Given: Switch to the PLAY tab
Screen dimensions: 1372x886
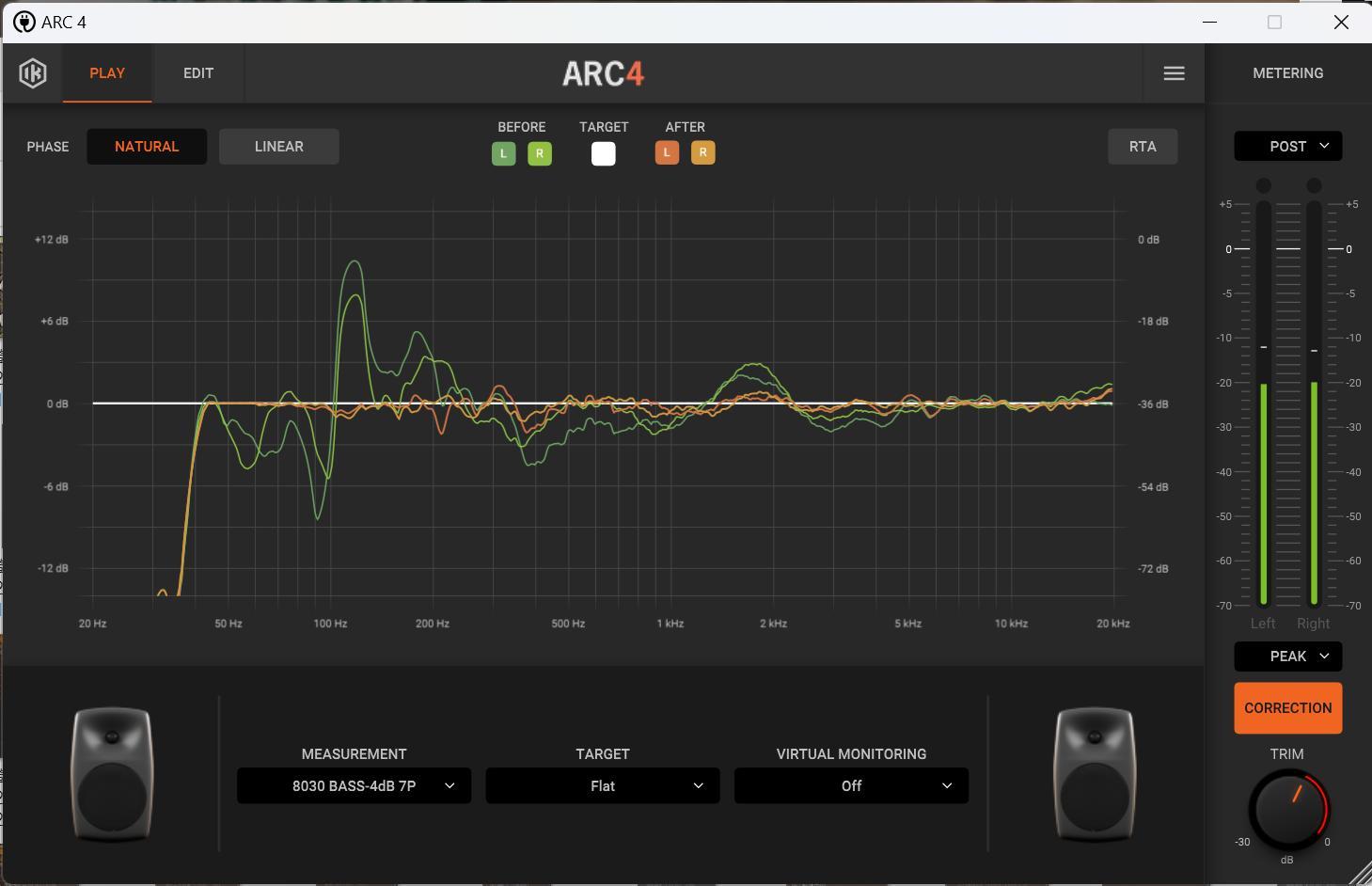Looking at the screenshot, I should tap(107, 73).
